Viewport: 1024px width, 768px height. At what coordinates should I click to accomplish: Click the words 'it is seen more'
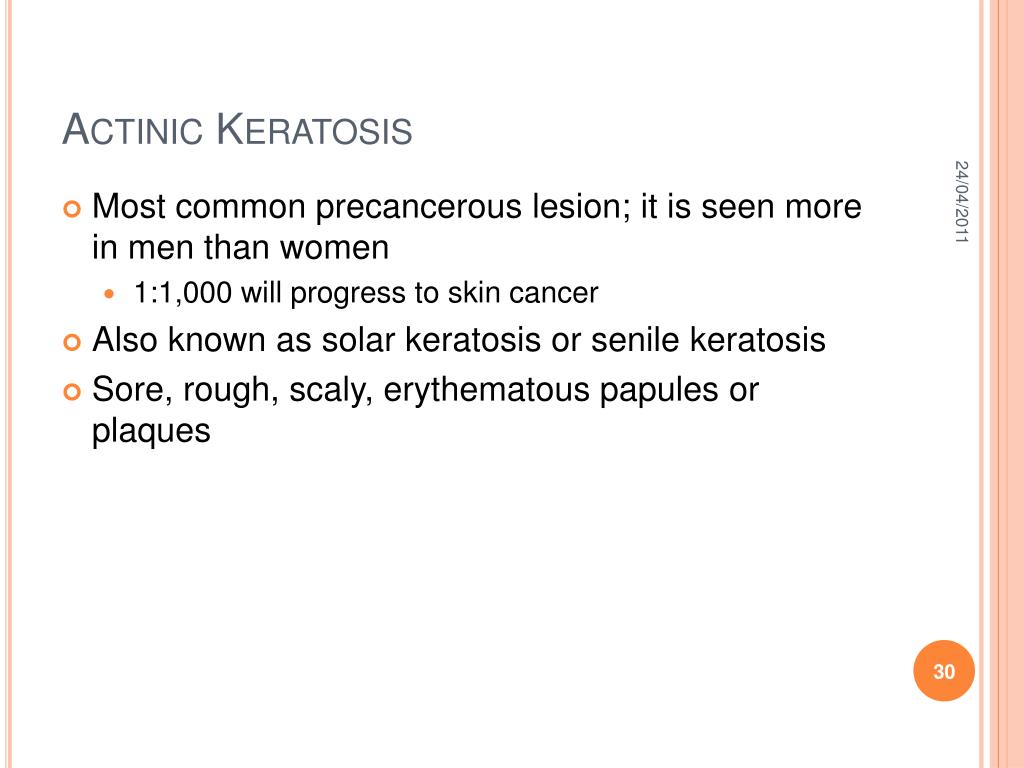click(x=751, y=206)
